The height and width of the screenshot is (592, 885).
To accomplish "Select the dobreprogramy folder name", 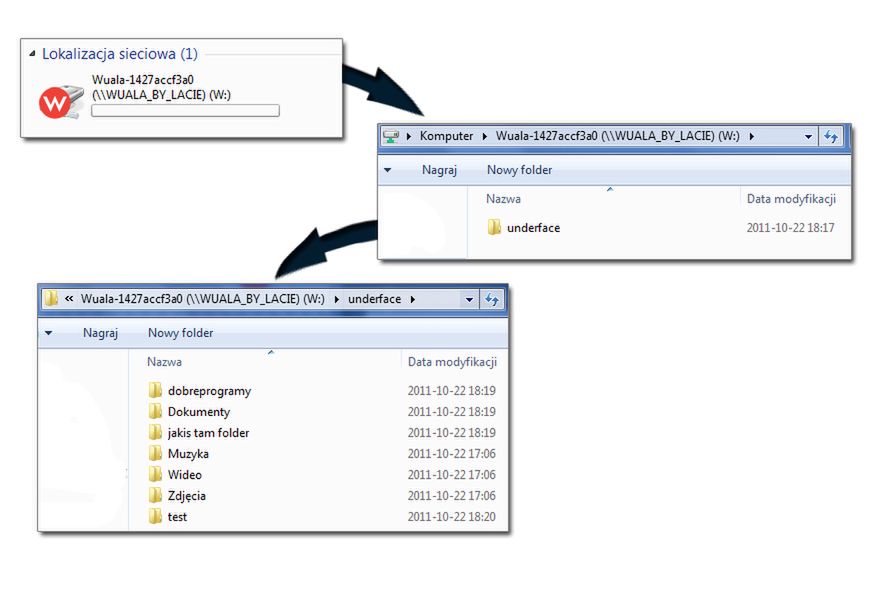I will pyautogui.click(x=209, y=391).
